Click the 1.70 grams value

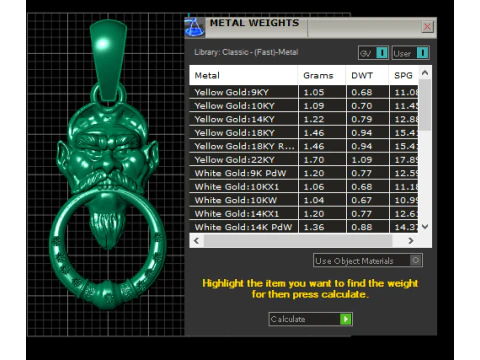[314, 160]
